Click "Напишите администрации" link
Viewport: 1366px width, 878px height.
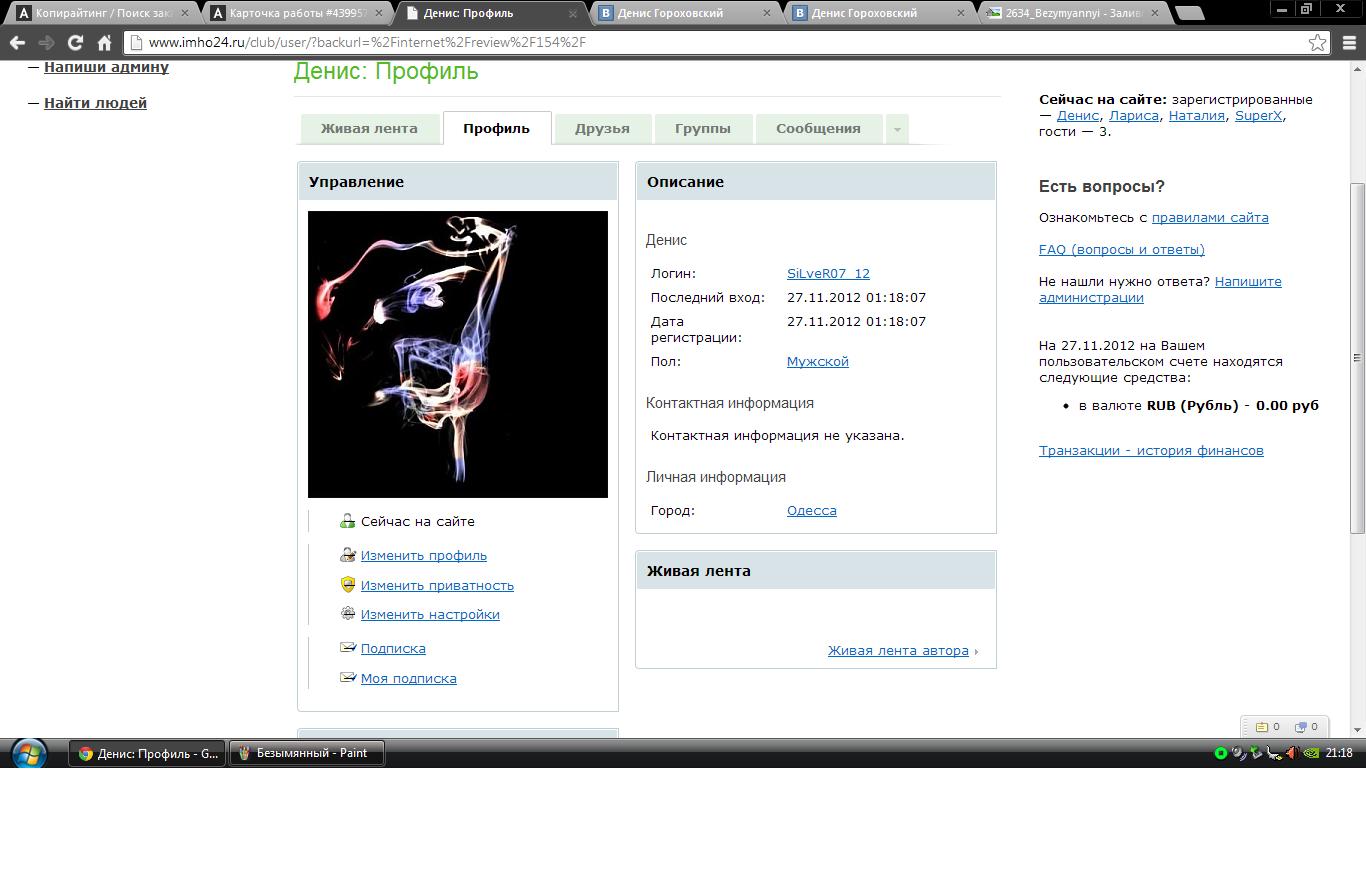(x=1160, y=289)
